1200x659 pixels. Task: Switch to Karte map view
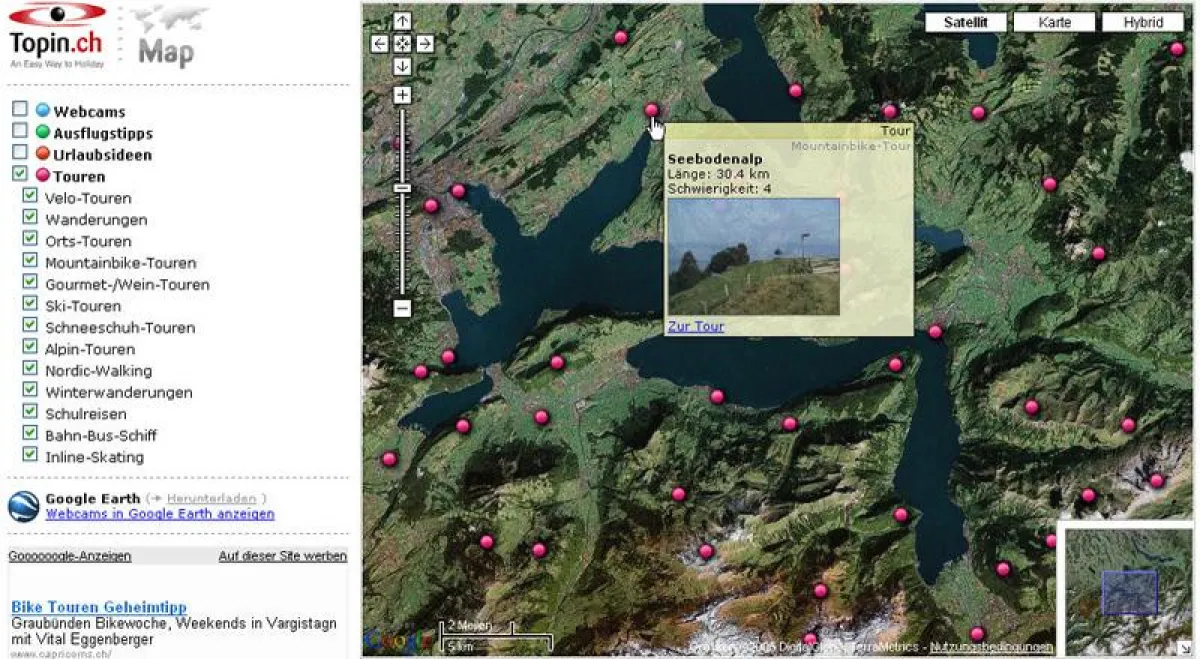(x=1054, y=22)
